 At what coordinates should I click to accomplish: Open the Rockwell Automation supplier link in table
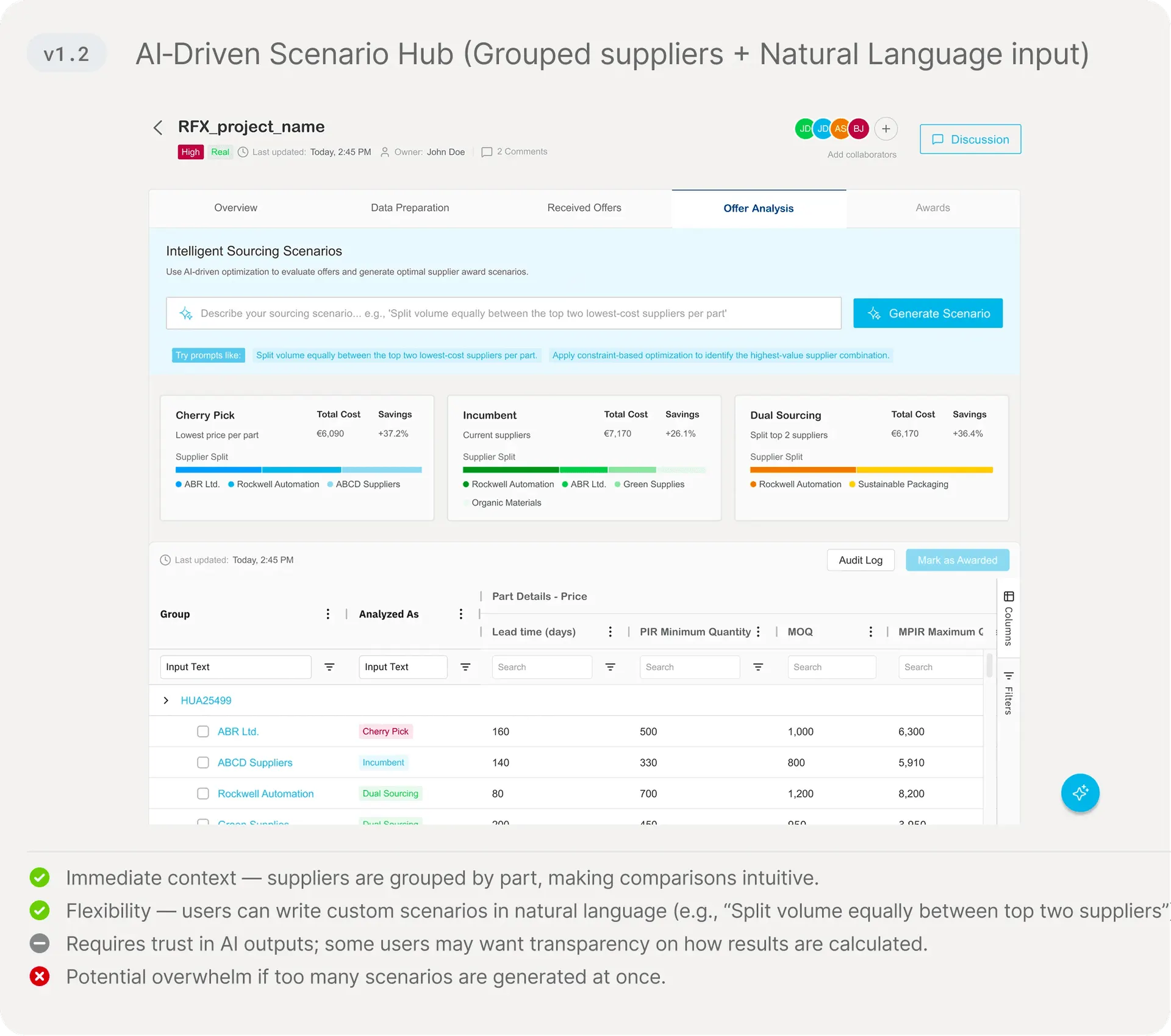pyautogui.click(x=265, y=794)
